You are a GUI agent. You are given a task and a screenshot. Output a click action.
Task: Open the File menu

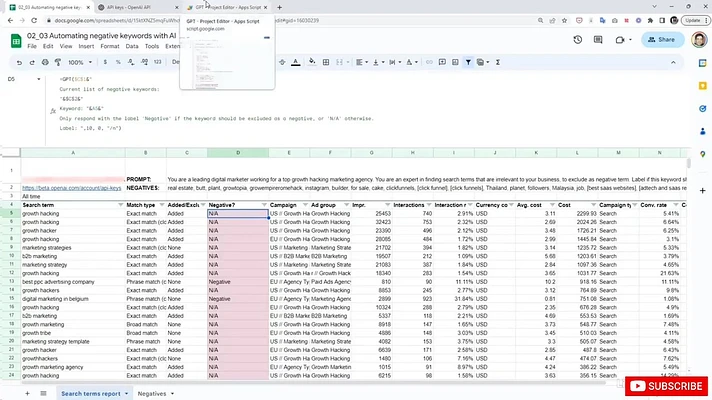click(32, 46)
